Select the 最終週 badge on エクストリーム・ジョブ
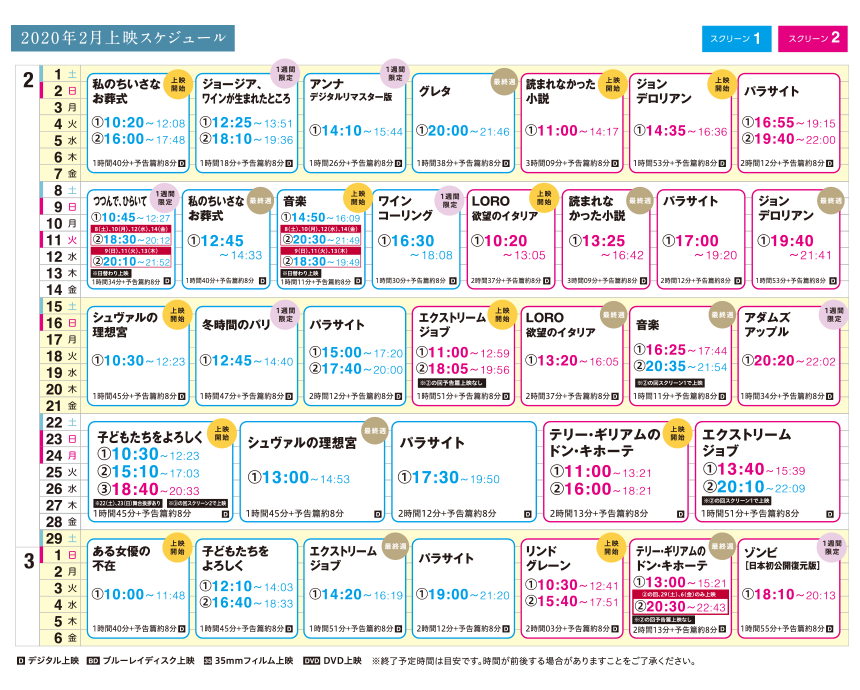The width and height of the screenshot is (860, 690). (x=395, y=546)
